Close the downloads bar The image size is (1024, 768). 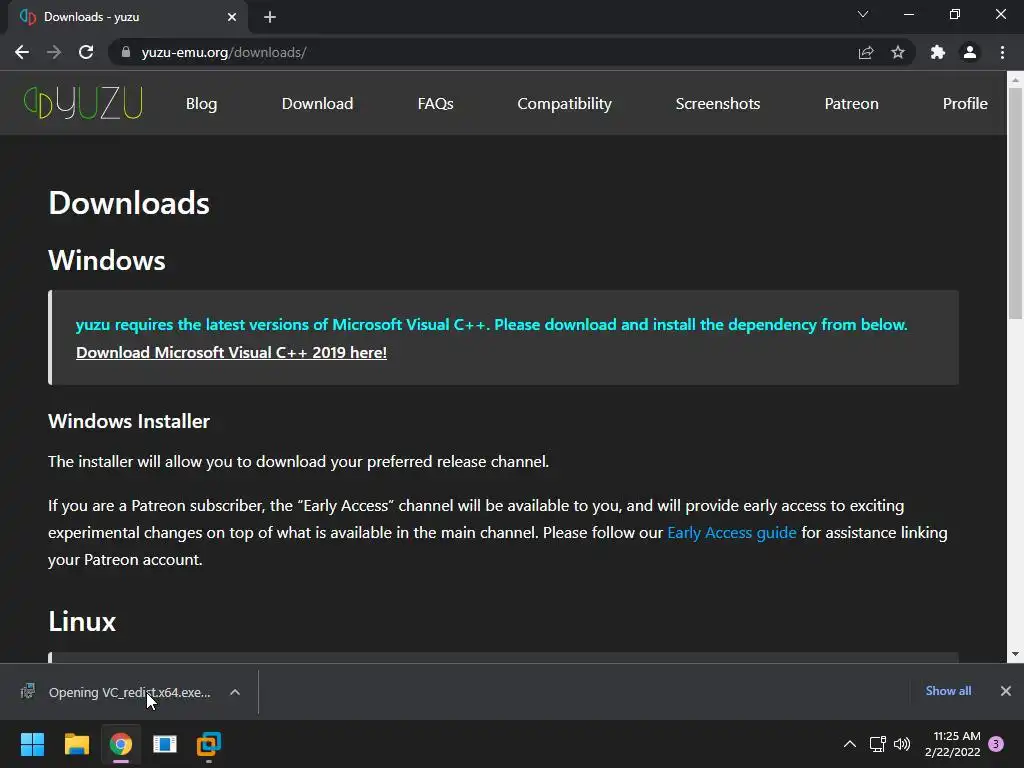[x=1006, y=691]
